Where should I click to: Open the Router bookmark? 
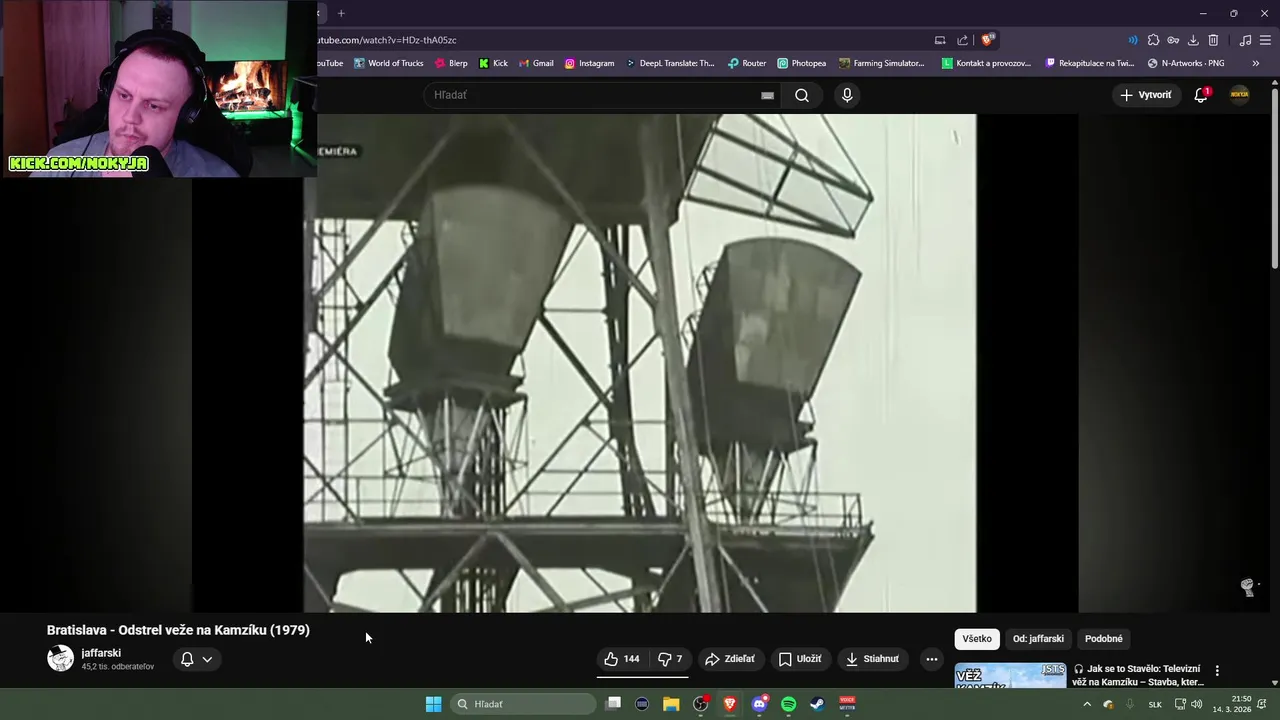pyautogui.click(x=746, y=63)
